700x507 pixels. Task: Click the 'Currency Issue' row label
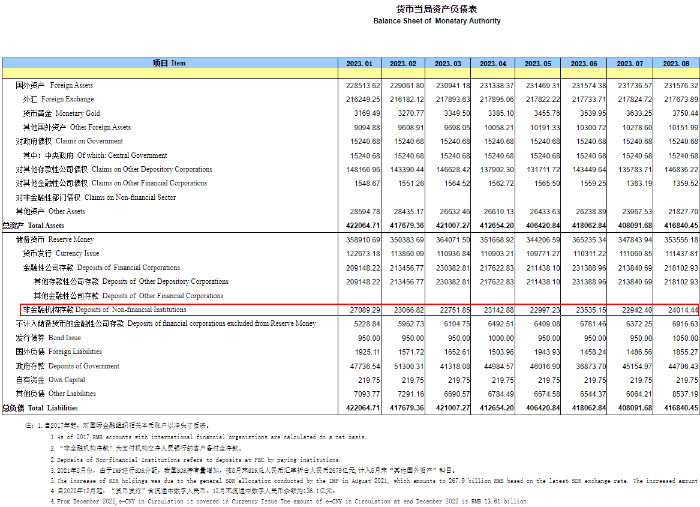(x=77, y=254)
